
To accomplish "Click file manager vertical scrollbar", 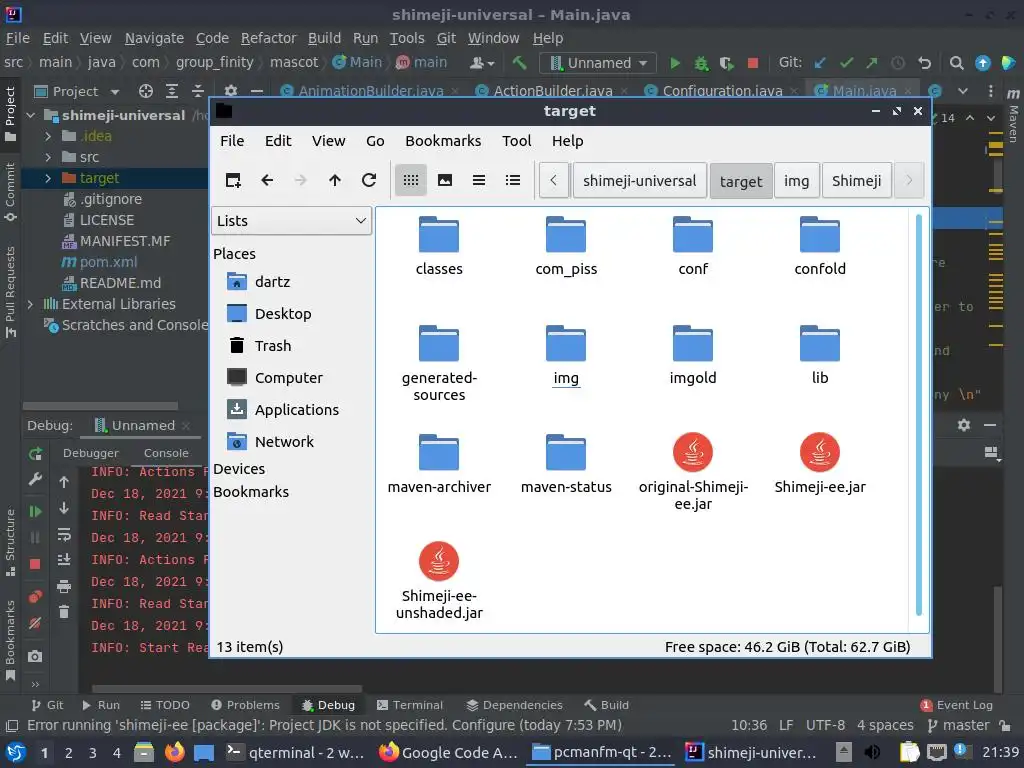I will 918,415.
